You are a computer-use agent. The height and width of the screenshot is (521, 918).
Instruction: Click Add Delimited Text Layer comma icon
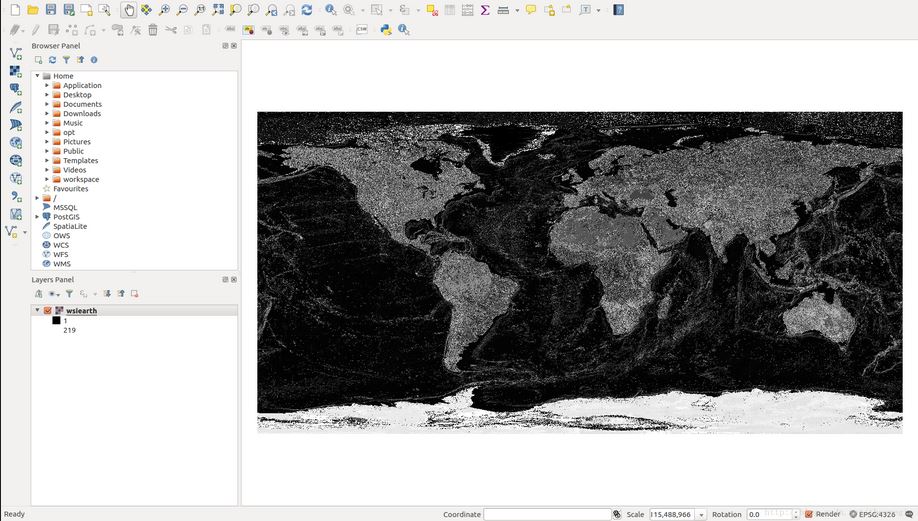coord(16,196)
